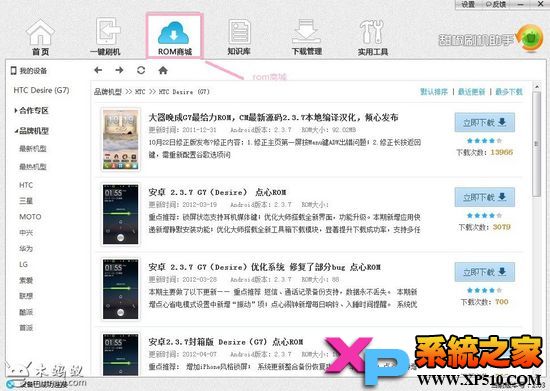Select HTC Desire (G7) device in sidebar
550x391 pixels.
pos(41,90)
